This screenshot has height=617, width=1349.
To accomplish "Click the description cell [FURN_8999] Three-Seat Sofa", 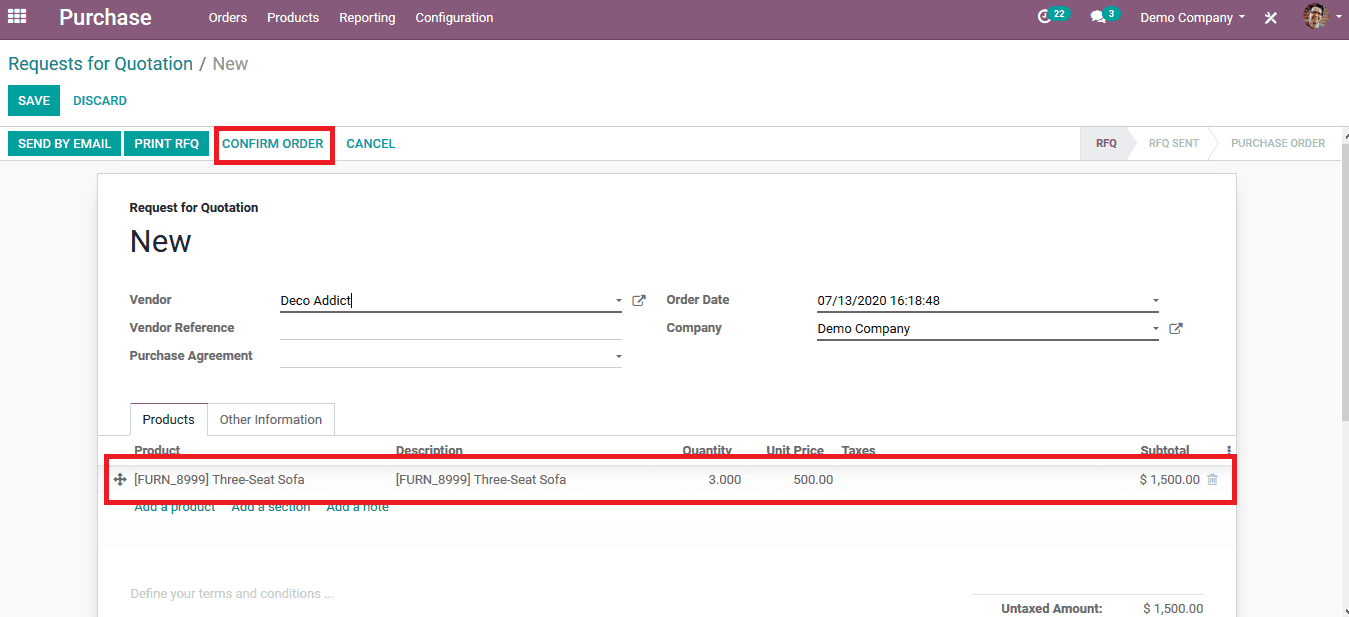I will [x=481, y=480].
